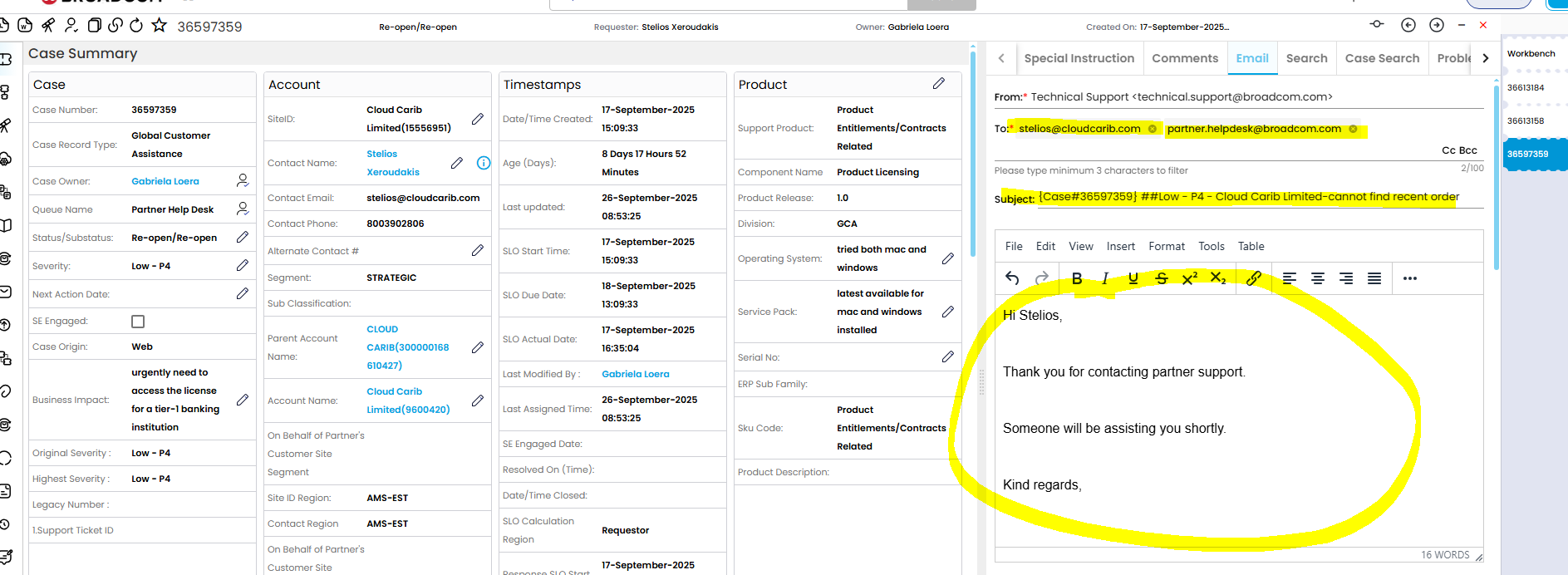Copy case using the duplicate pages icon
The width and height of the screenshot is (1568, 575).
tap(95, 25)
